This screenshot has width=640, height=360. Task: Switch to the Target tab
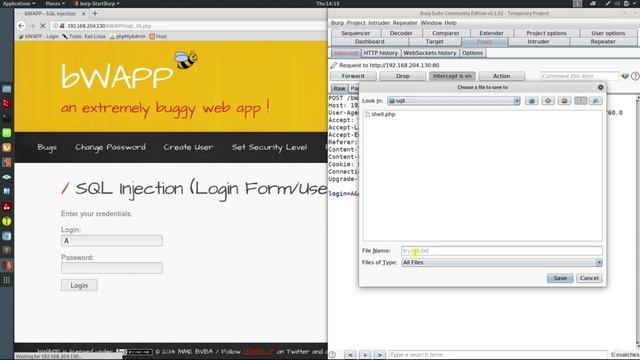click(434, 42)
